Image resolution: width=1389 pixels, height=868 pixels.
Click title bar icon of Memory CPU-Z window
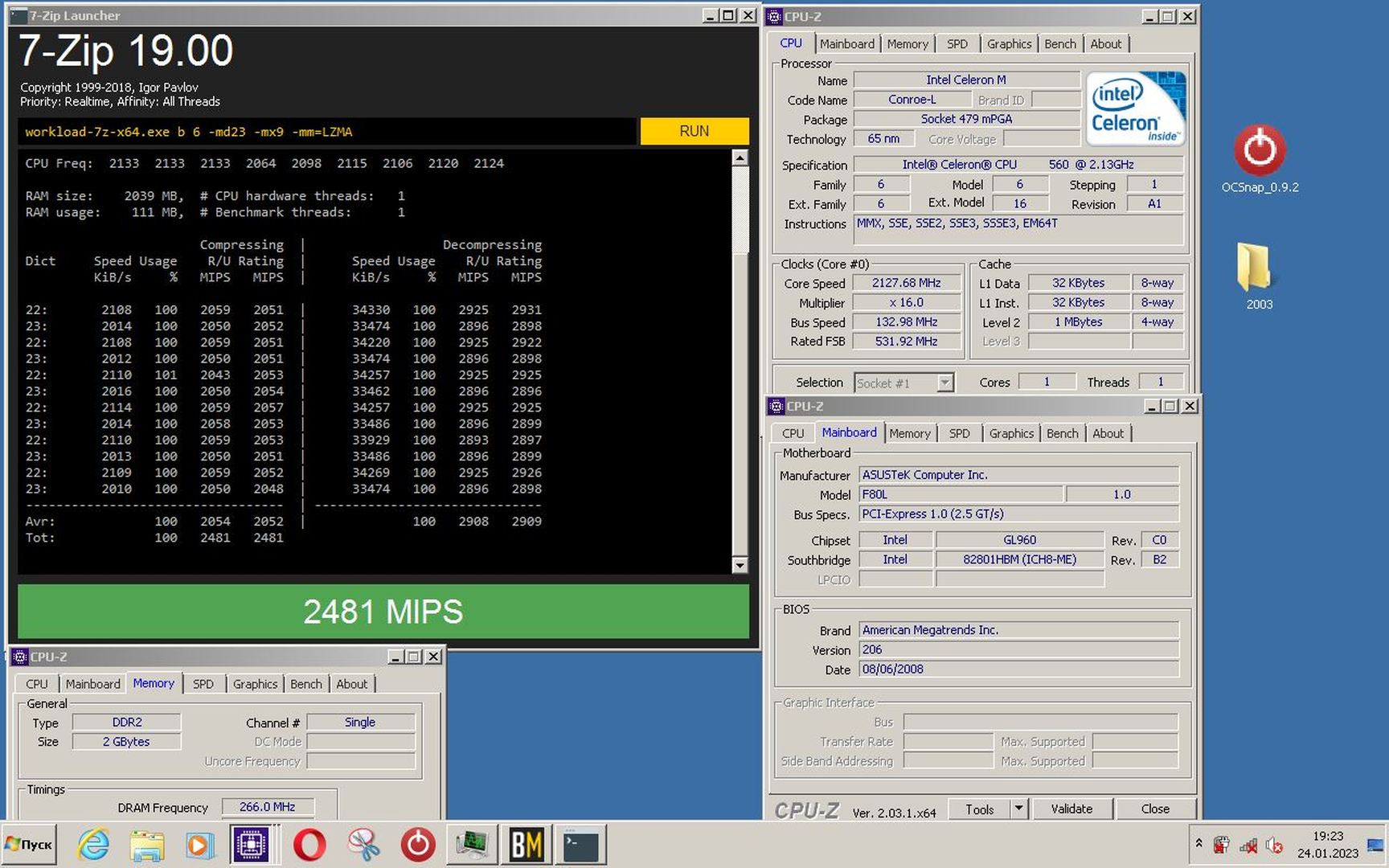click(20, 657)
